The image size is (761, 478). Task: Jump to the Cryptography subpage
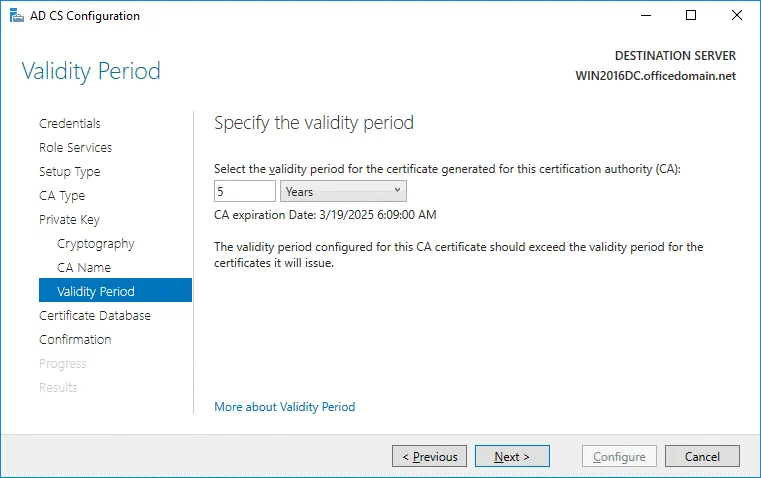coord(96,243)
